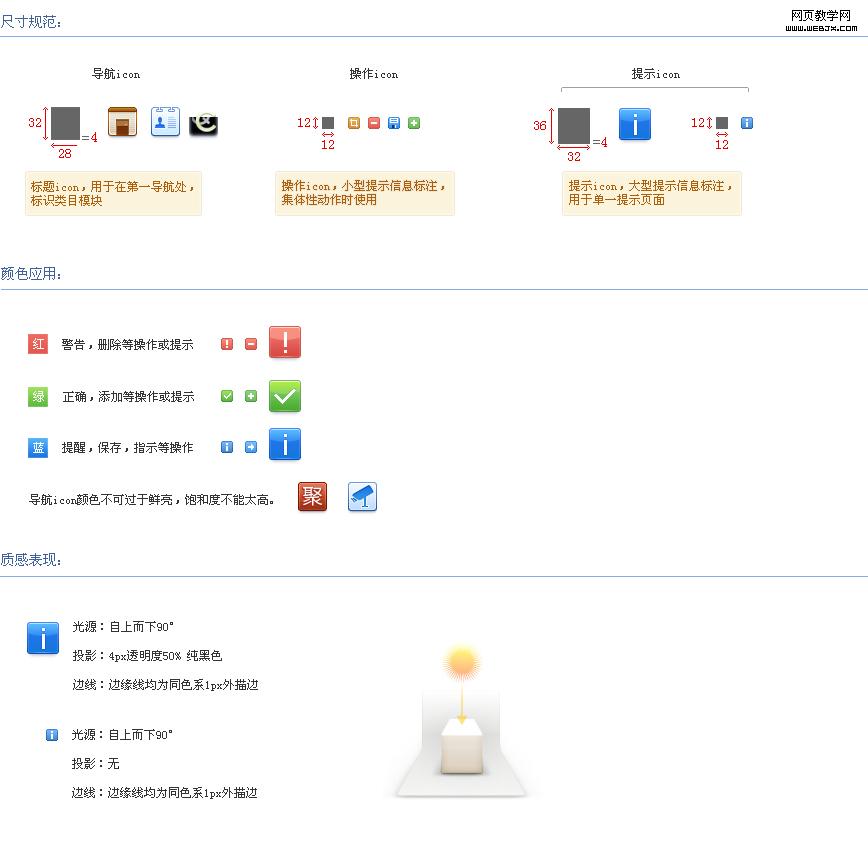The height and width of the screenshot is (842, 868).
Task: Click the blue surveillance camera icon
Action: [x=362, y=497]
